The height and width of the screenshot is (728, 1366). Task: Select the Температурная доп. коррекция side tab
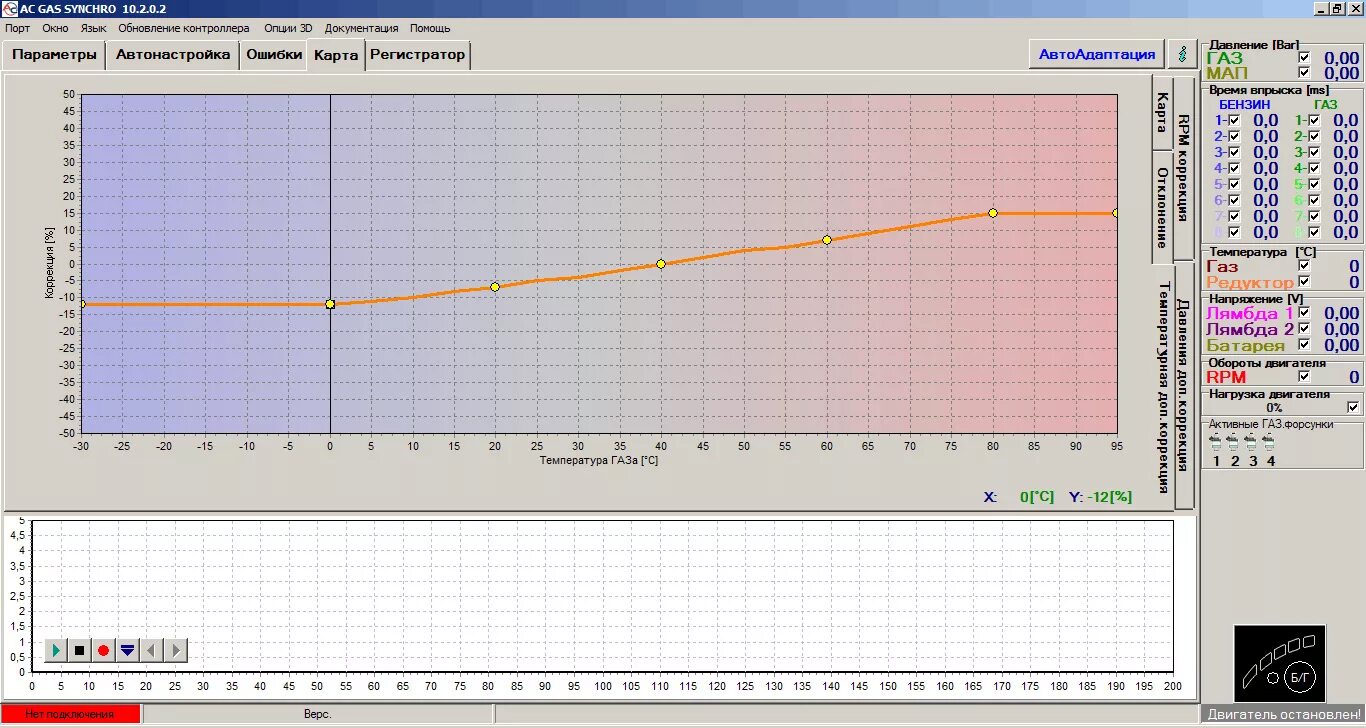(x=1163, y=386)
